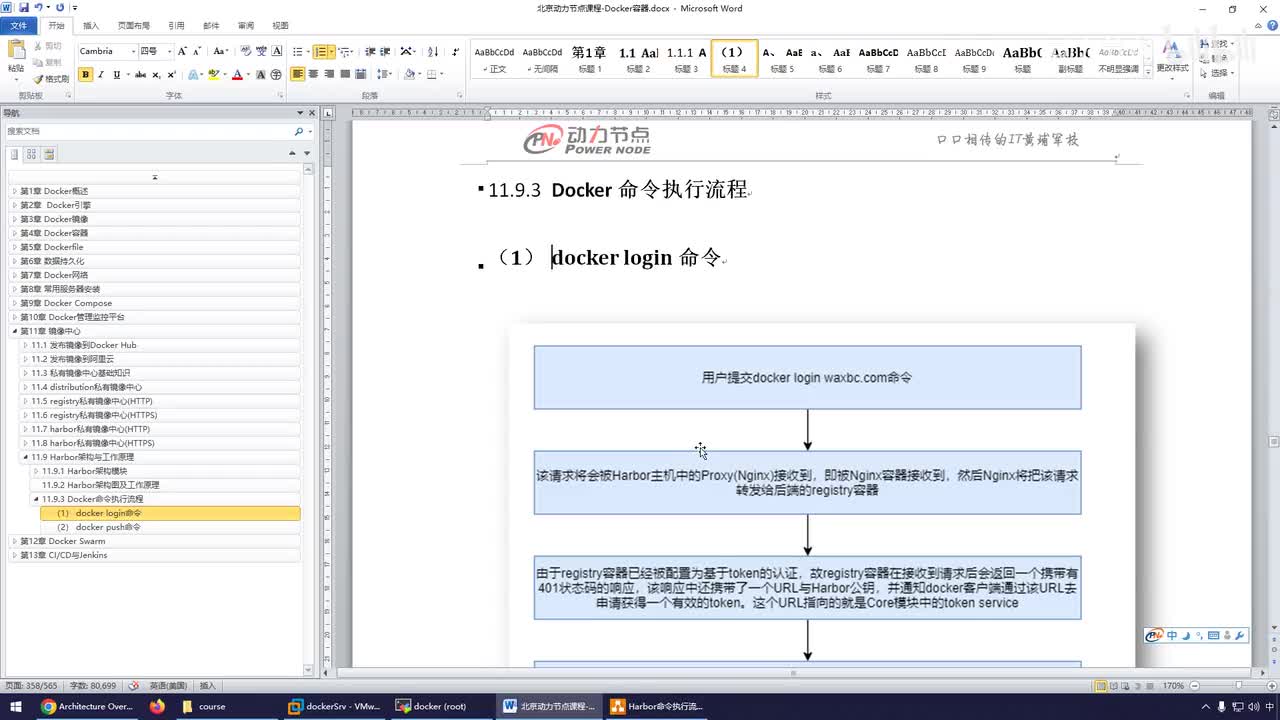This screenshot has width=1280, height=720.
Task: Open the dockerSrv VMware taskbar window
Action: click(x=334, y=706)
